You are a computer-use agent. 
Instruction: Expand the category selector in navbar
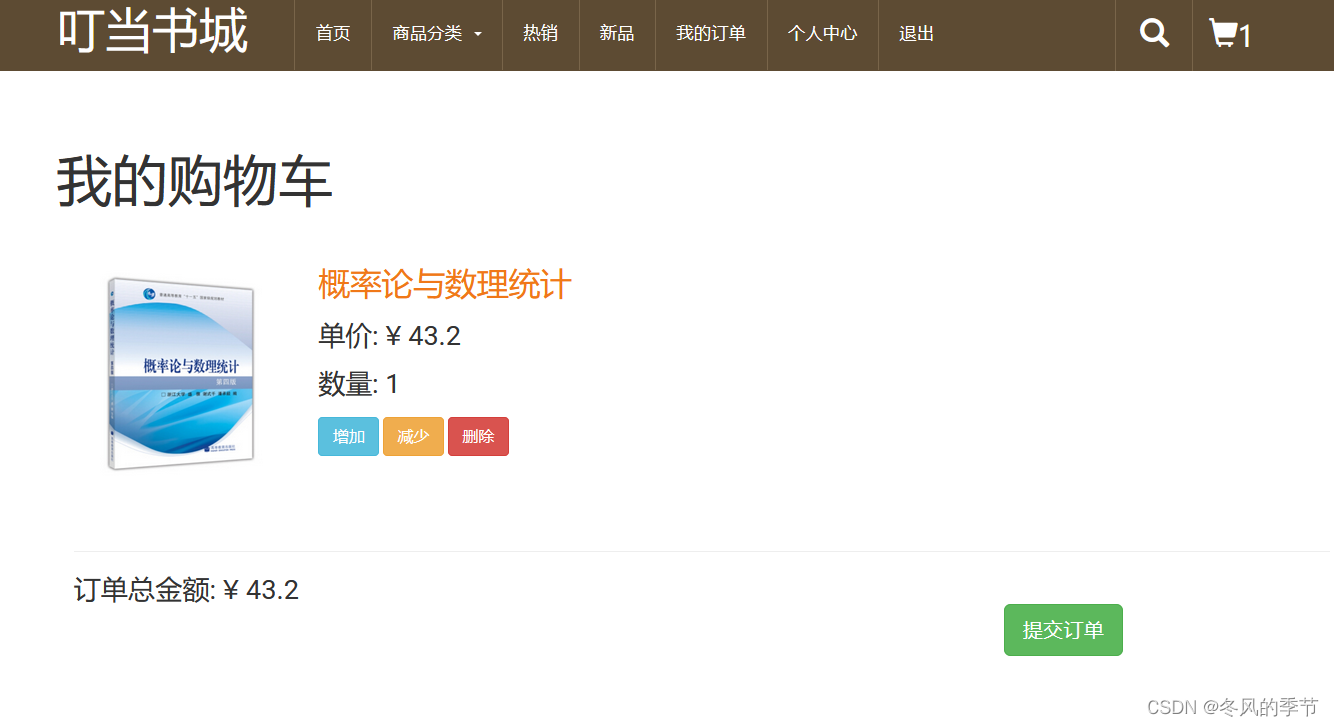click(x=436, y=33)
